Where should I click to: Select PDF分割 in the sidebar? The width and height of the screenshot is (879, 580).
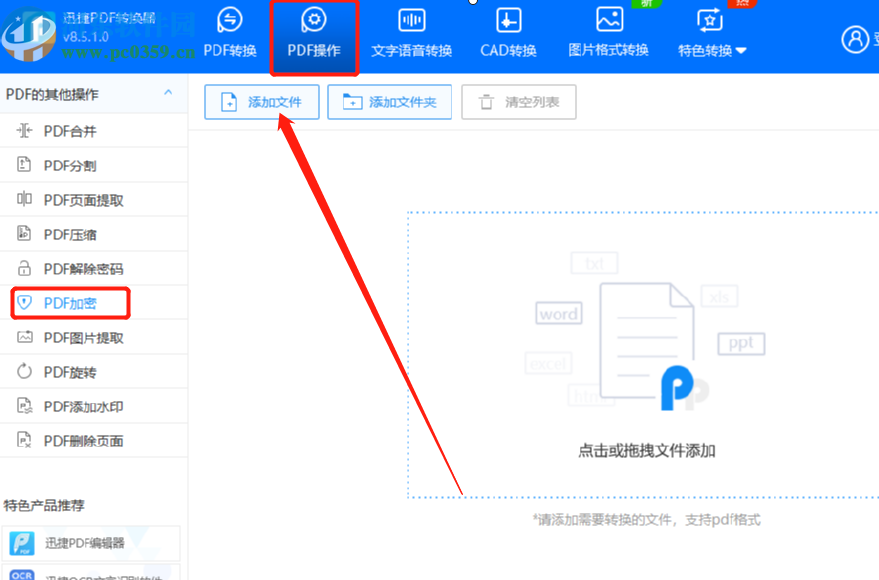(94, 165)
